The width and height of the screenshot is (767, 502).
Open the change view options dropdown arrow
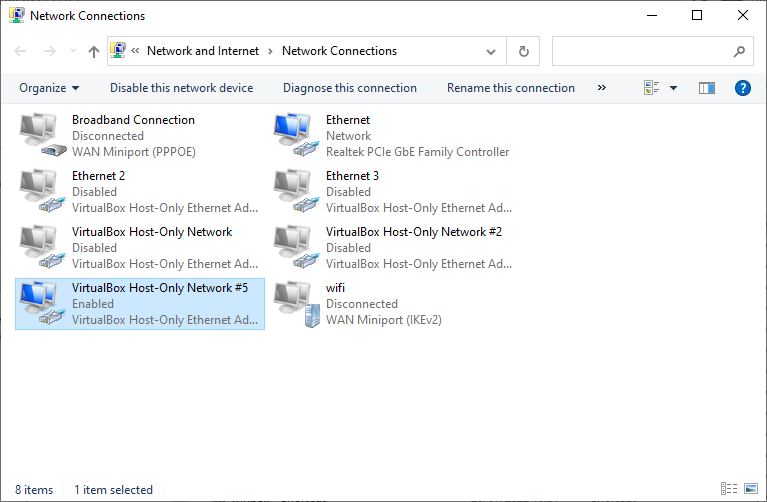pyautogui.click(x=673, y=88)
